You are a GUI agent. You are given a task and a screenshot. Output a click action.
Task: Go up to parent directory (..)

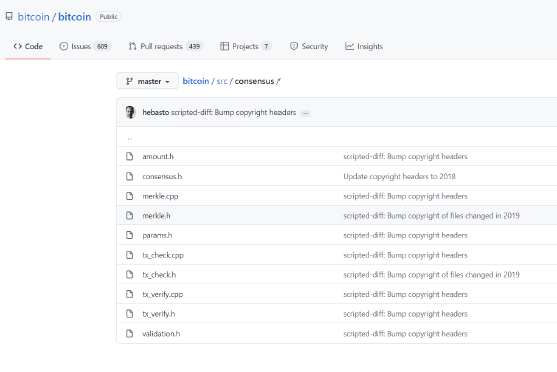(130, 138)
